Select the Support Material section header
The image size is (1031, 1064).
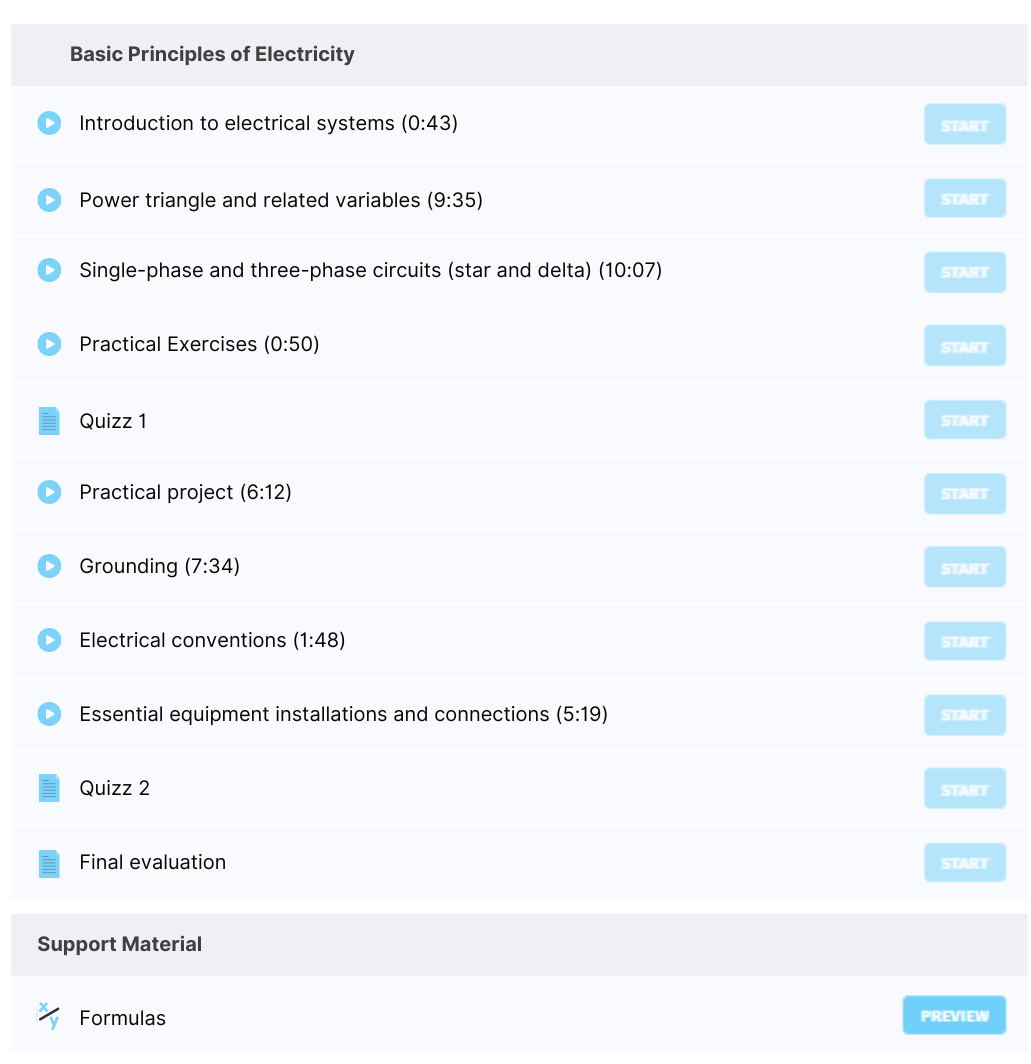(x=119, y=944)
